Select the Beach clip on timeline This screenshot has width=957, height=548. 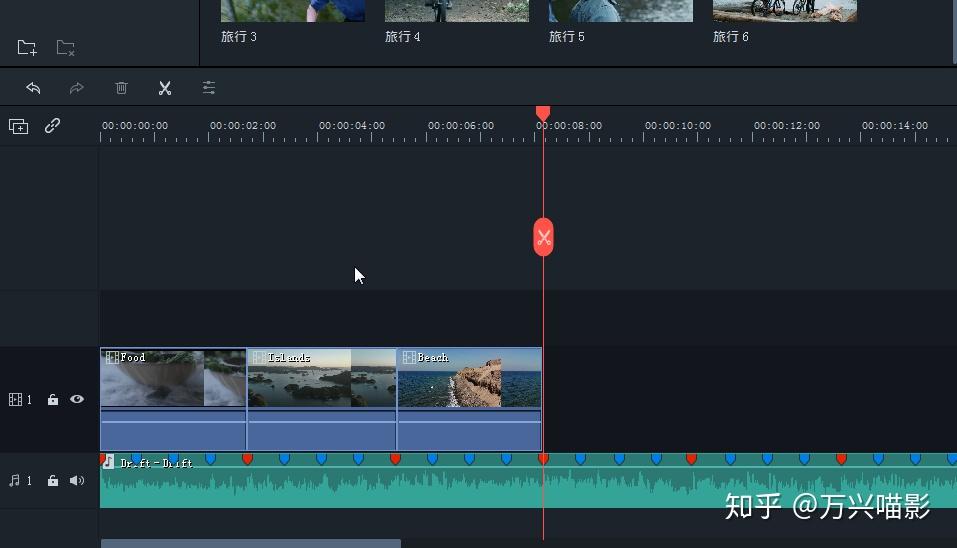coord(469,399)
